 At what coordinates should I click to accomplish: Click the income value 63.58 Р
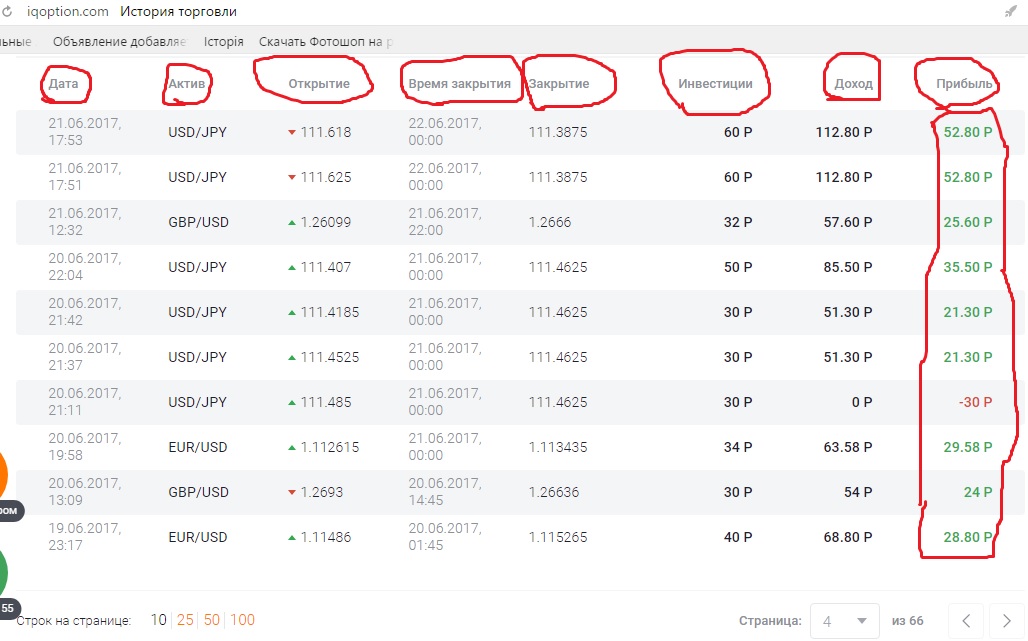click(848, 448)
